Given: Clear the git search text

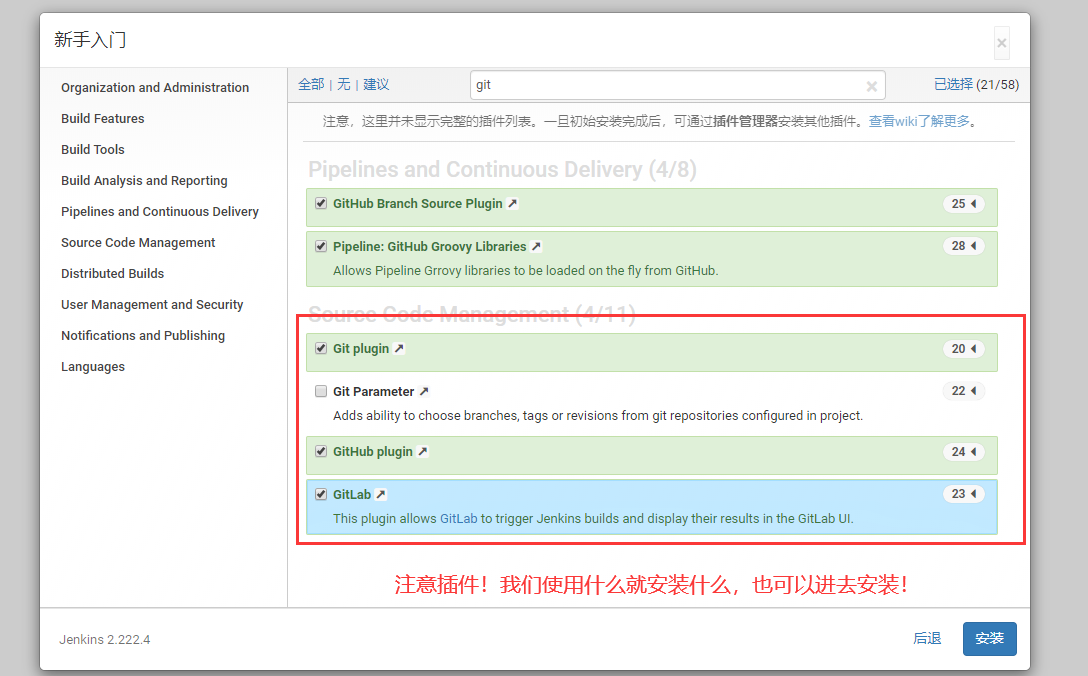Looking at the screenshot, I should tap(872, 86).
